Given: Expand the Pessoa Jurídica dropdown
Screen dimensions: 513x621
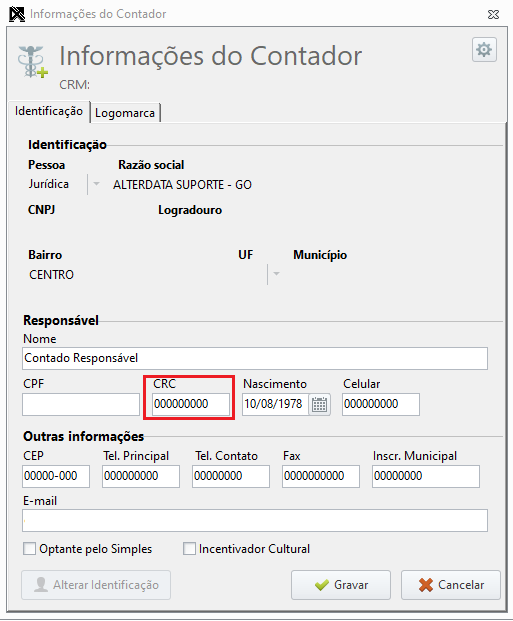Looking at the screenshot, I should click(96, 184).
